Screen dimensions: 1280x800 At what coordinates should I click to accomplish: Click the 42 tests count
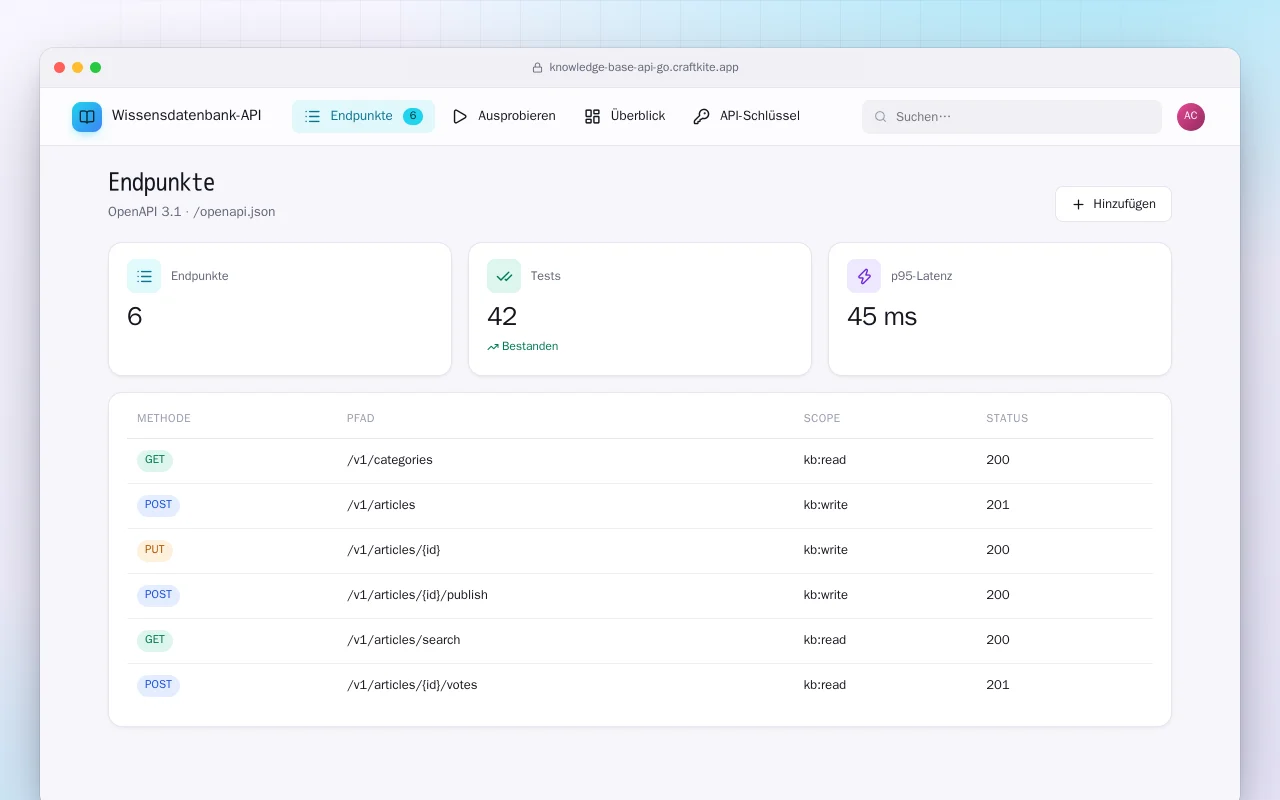point(502,317)
